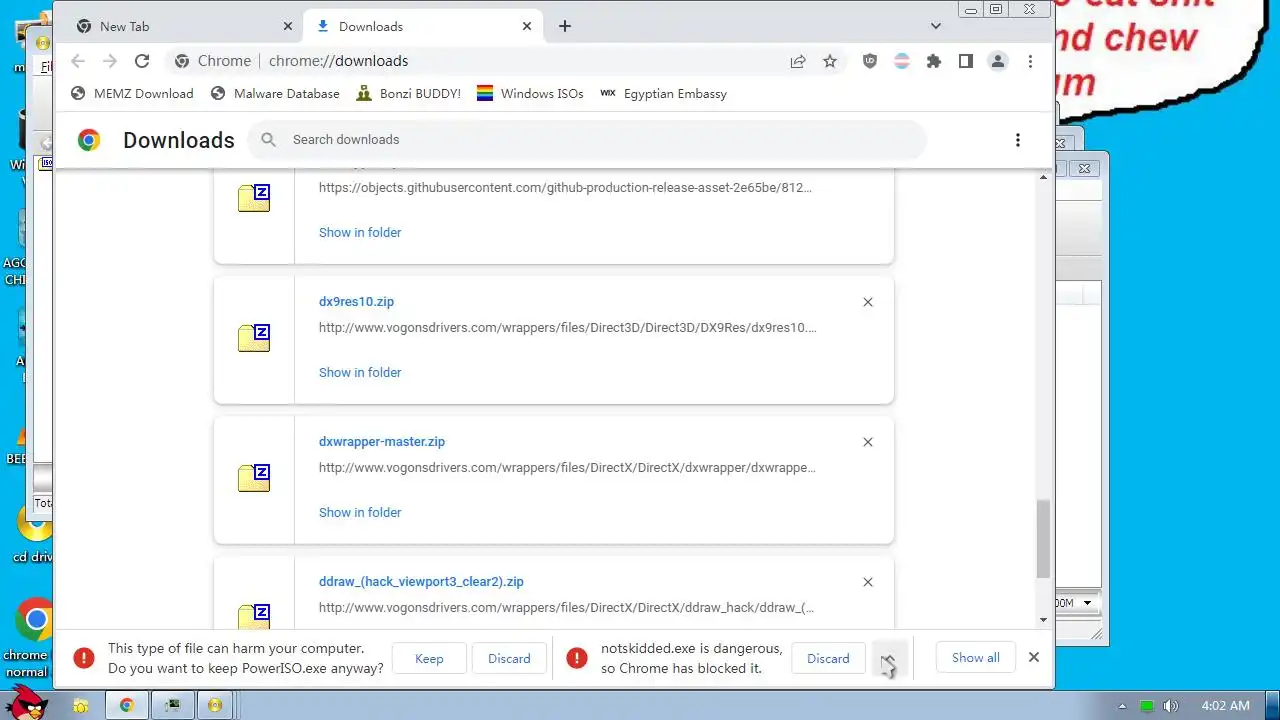Click the githubusercontent download URL
The height and width of the screenshot is (720, 1280).
pyautogui.click(x=566, y=187)
